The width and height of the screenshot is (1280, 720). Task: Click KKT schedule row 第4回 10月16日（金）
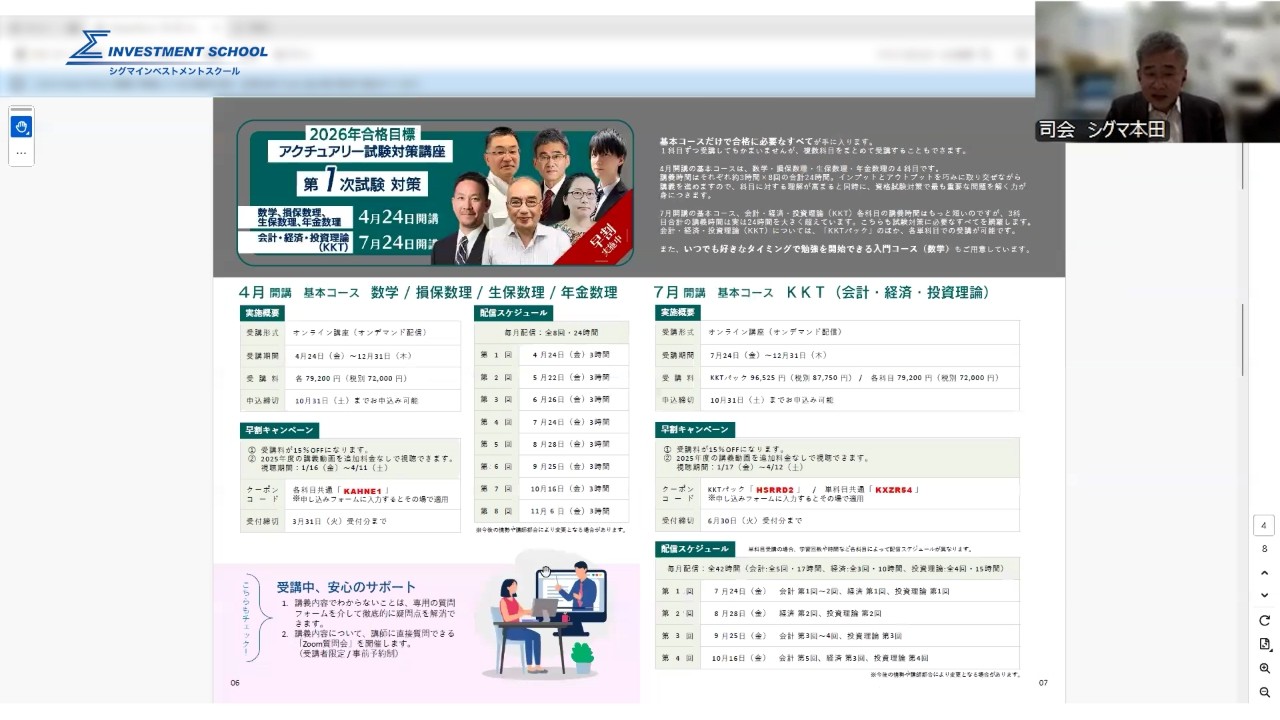[x=837, y=658]
